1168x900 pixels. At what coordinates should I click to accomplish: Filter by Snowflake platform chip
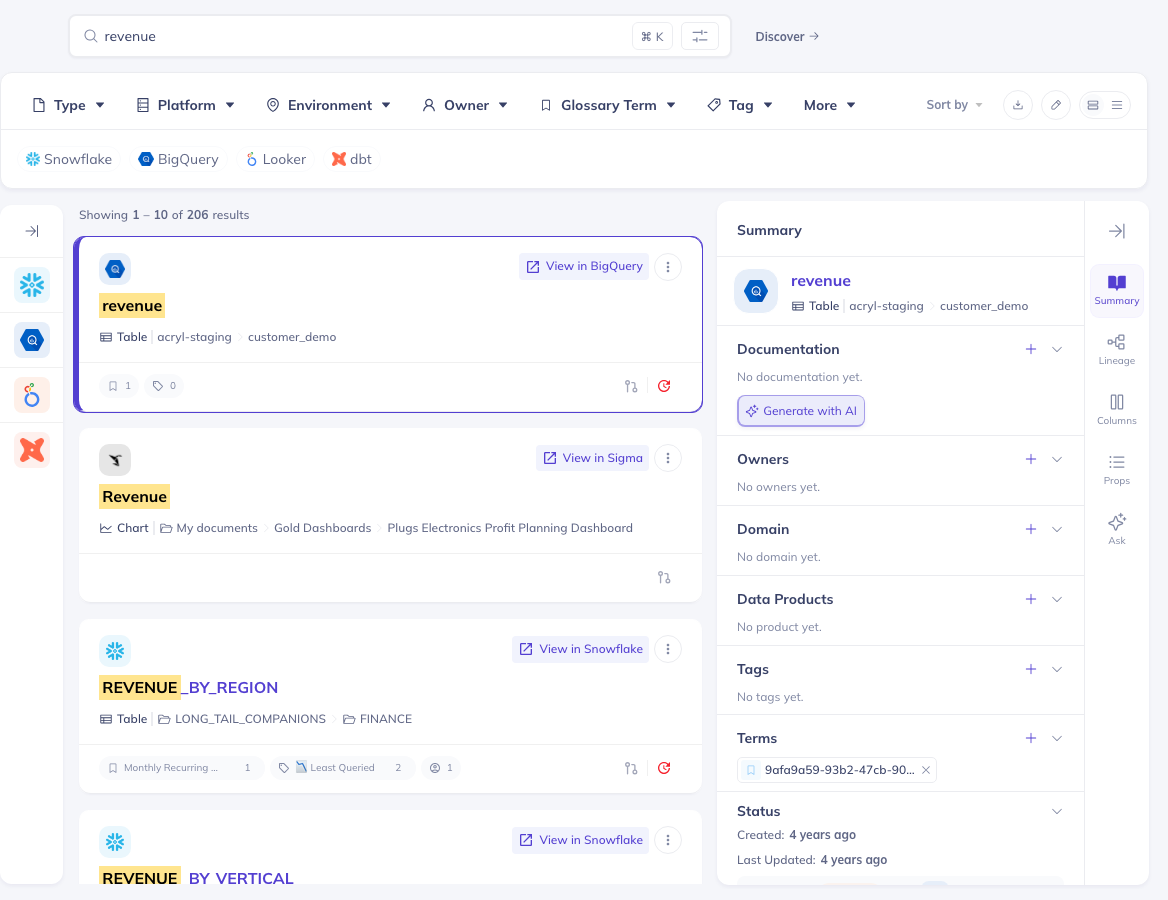[69, 159]
